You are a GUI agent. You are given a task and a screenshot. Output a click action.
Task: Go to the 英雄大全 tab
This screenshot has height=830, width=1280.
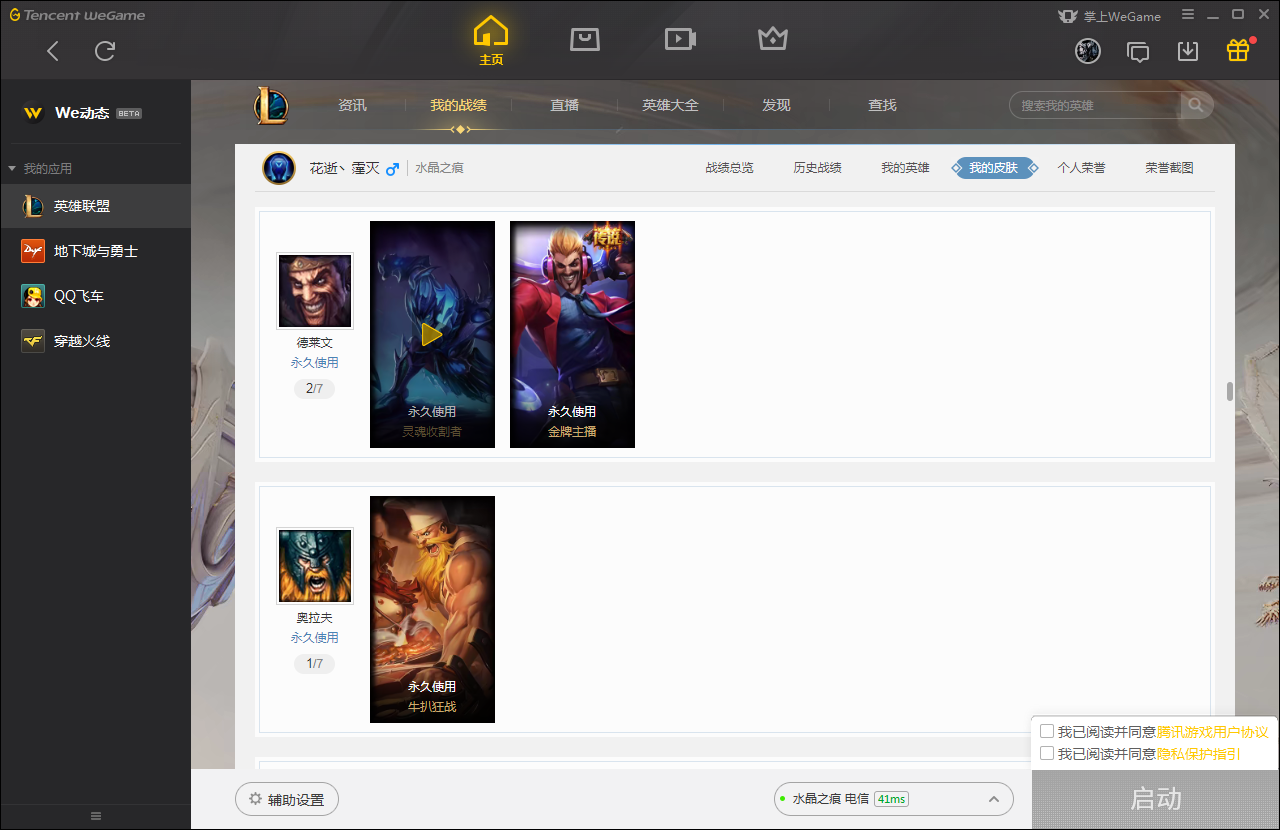(670, 105)
